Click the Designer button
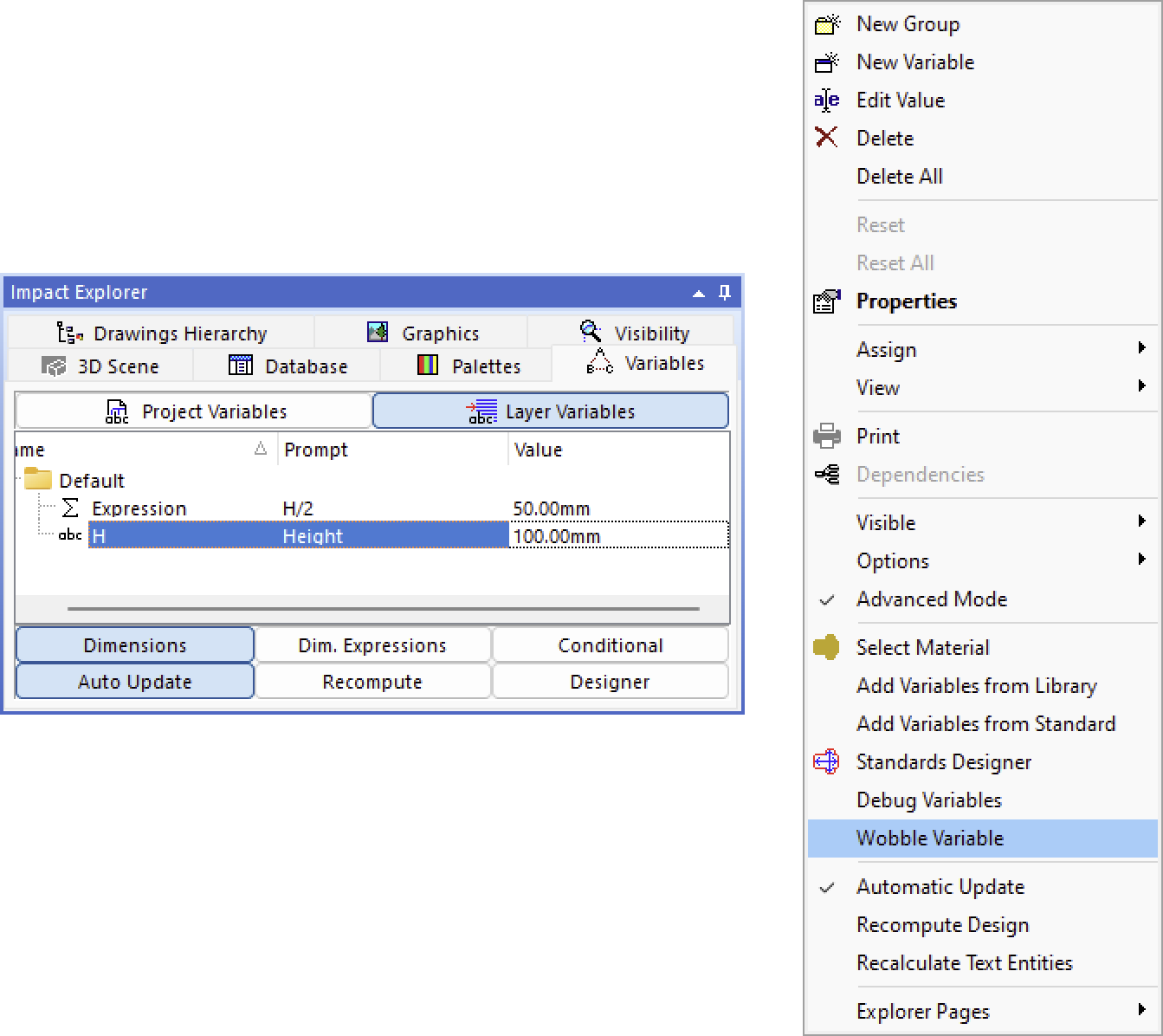 (x=611, y=682)
